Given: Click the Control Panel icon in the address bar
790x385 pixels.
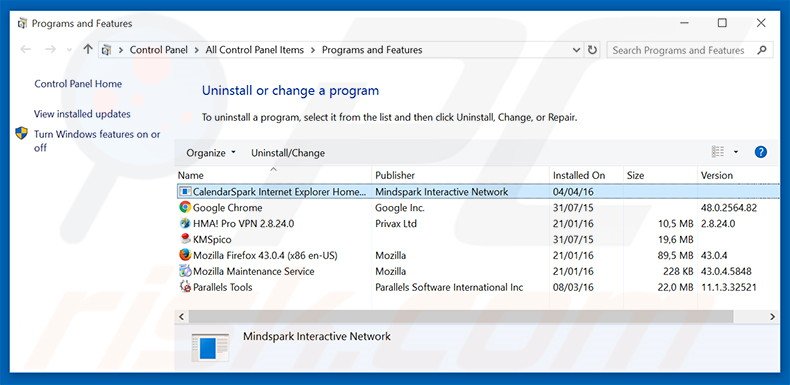Looking at the screenshot, I should pyautogui.click(x=106, y=50).
